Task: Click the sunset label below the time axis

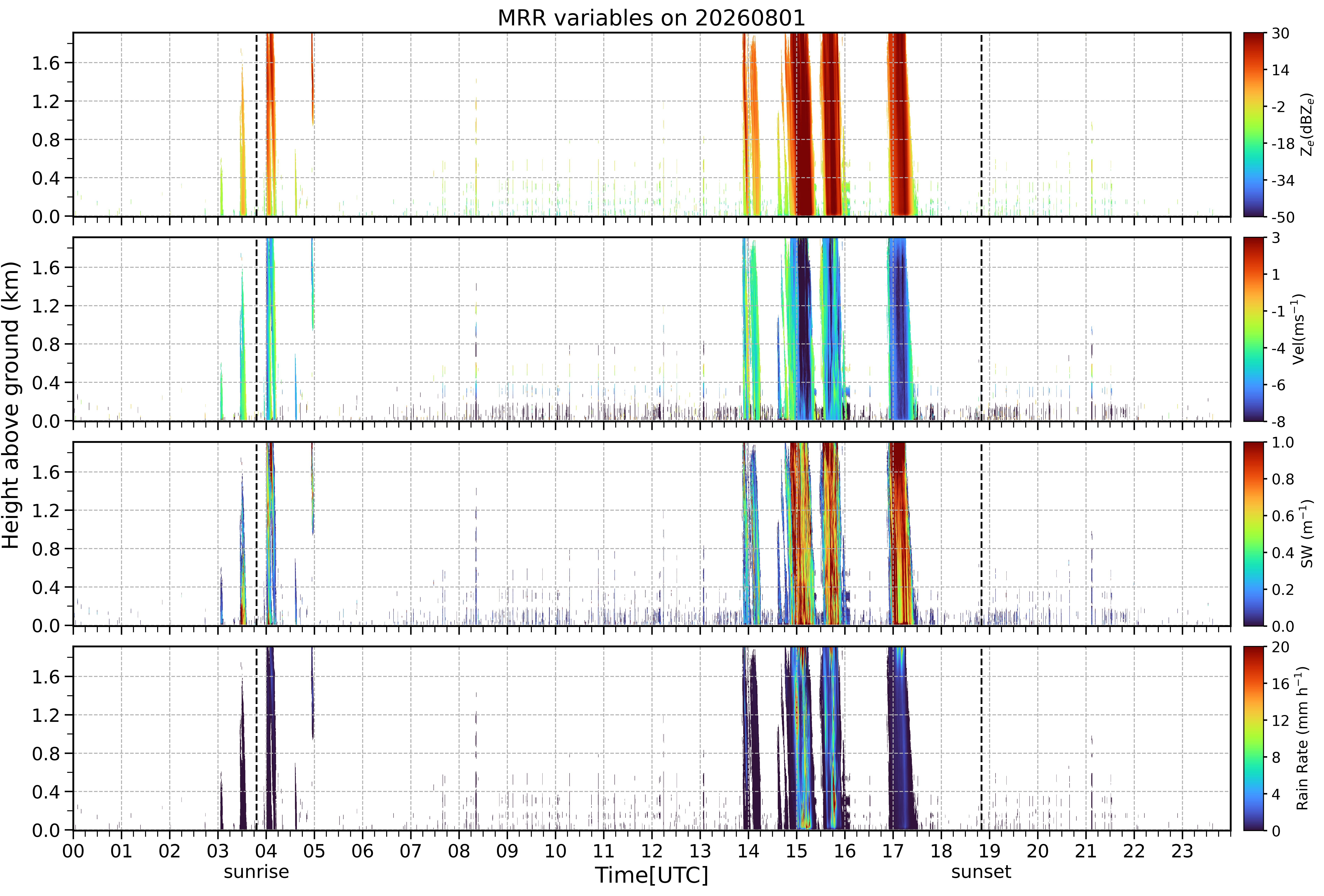Action: click(x=981, y=872)
